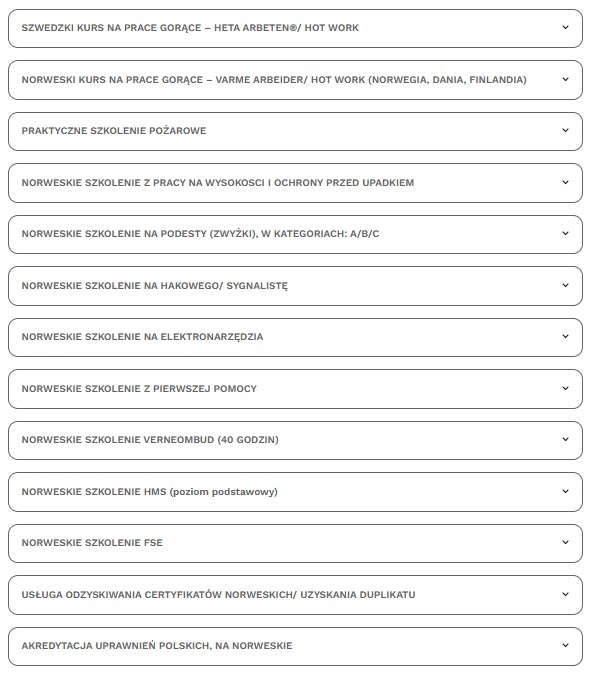Expand akredytacja uprawnień polskich section
600x695 pixels.
click(x=157, y=646)
